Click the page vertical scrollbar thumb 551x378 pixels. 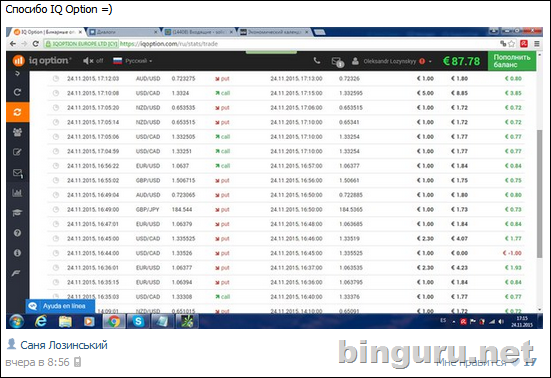(539, 194)
